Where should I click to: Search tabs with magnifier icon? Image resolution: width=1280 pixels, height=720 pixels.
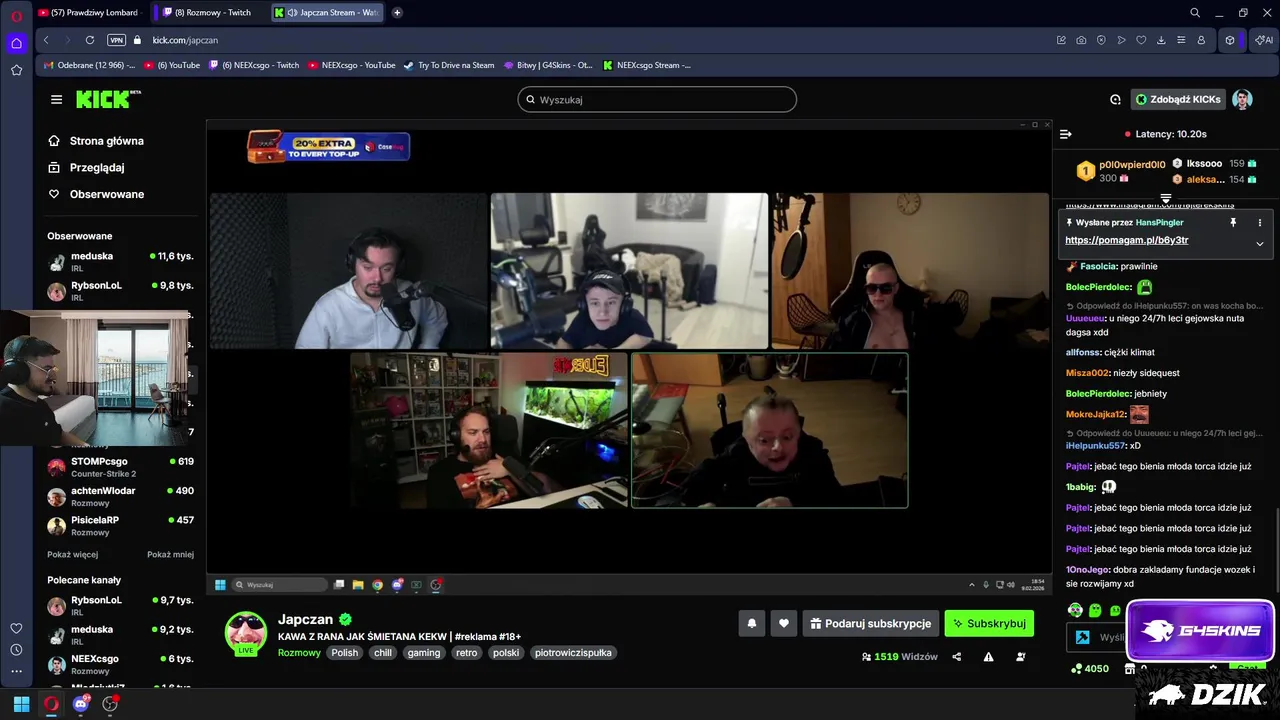(1195, 13)
